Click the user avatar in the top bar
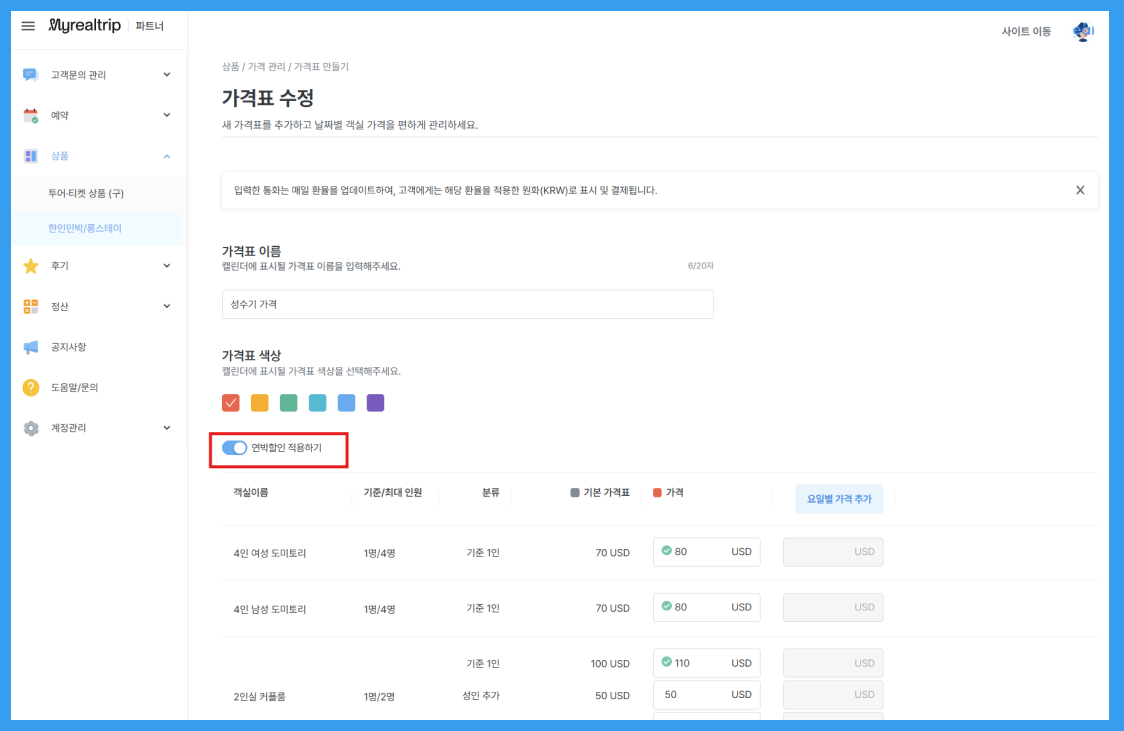This screenshot has height=731, width=1124. pos(1082,31)
